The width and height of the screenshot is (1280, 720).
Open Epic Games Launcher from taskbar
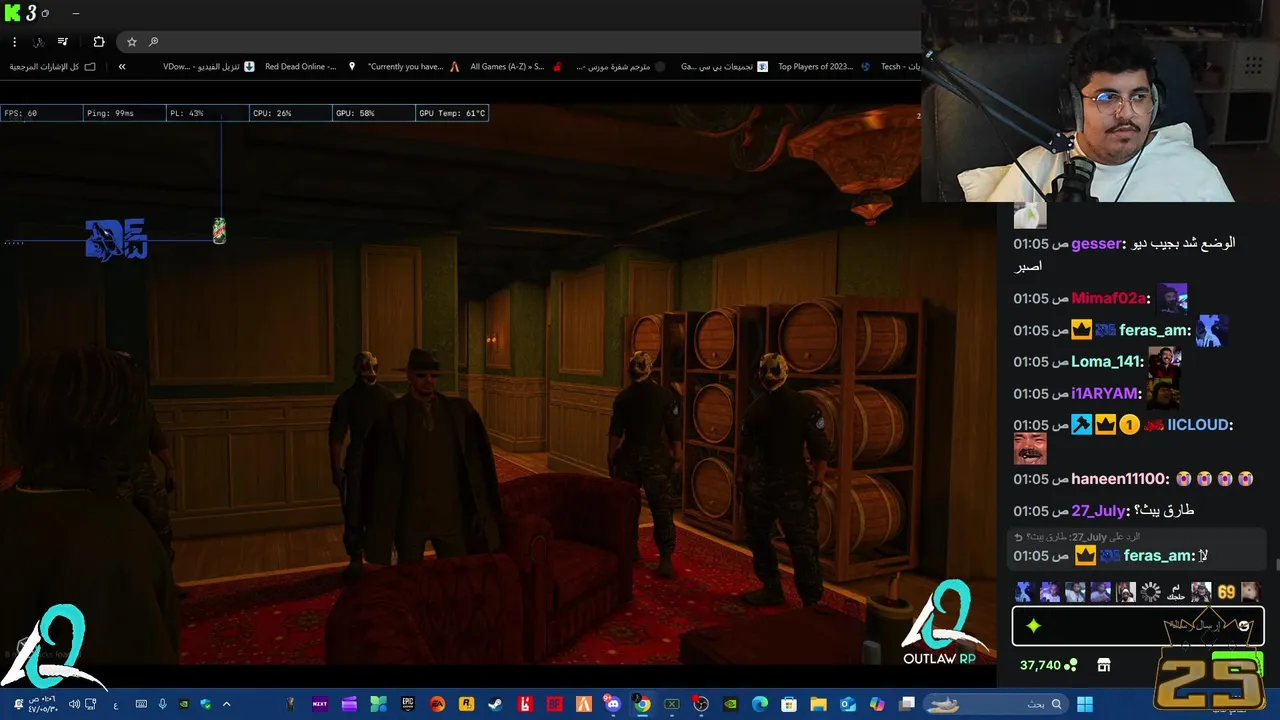click(x=408, y=704)
